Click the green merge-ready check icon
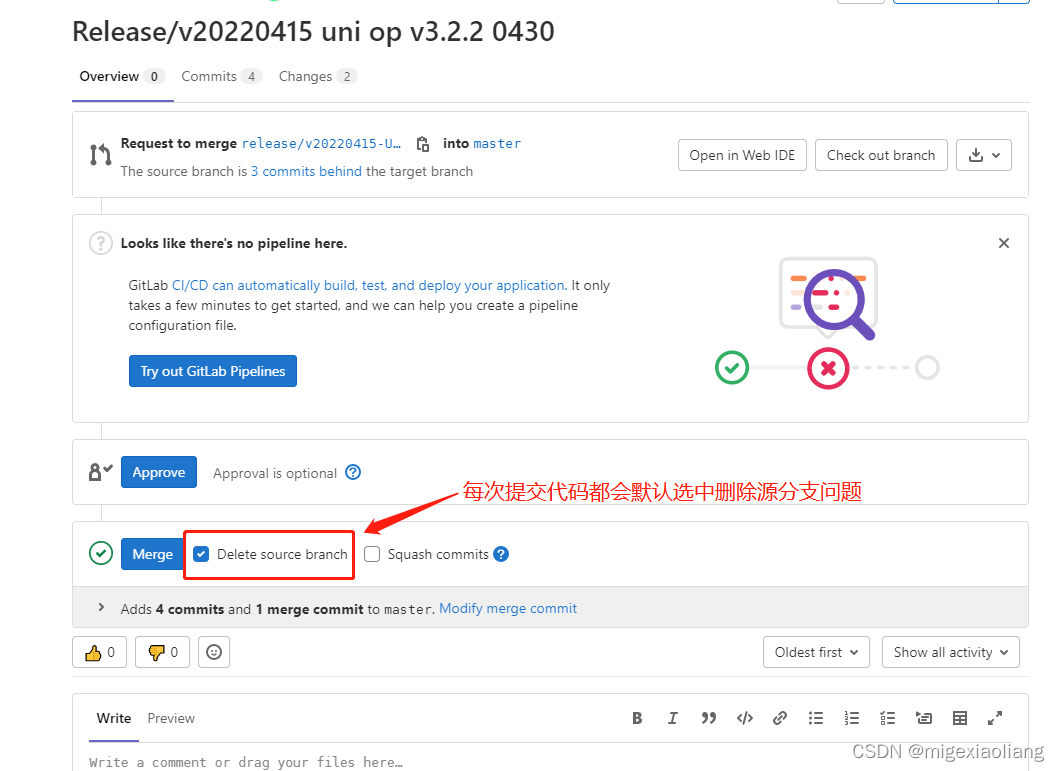Viewport: 1059px width, 771px height. click(x=101, y=554)
